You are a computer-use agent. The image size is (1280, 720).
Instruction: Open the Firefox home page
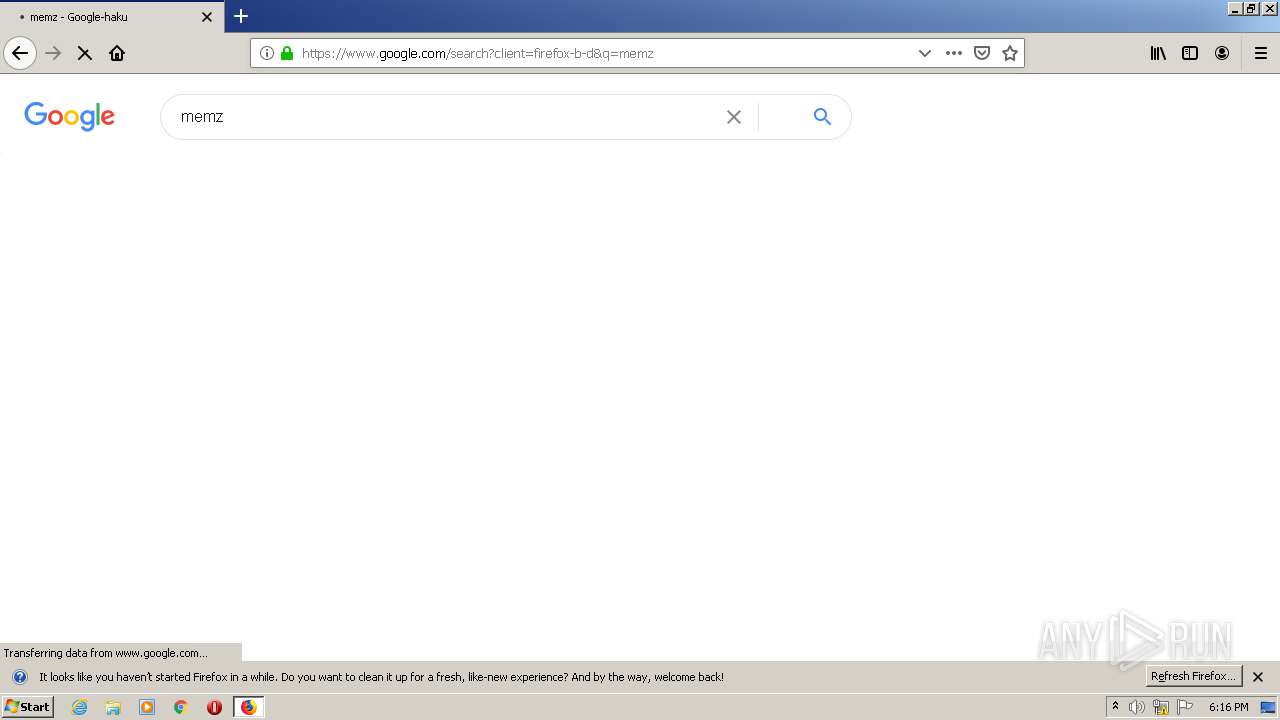tap(117, 53)
